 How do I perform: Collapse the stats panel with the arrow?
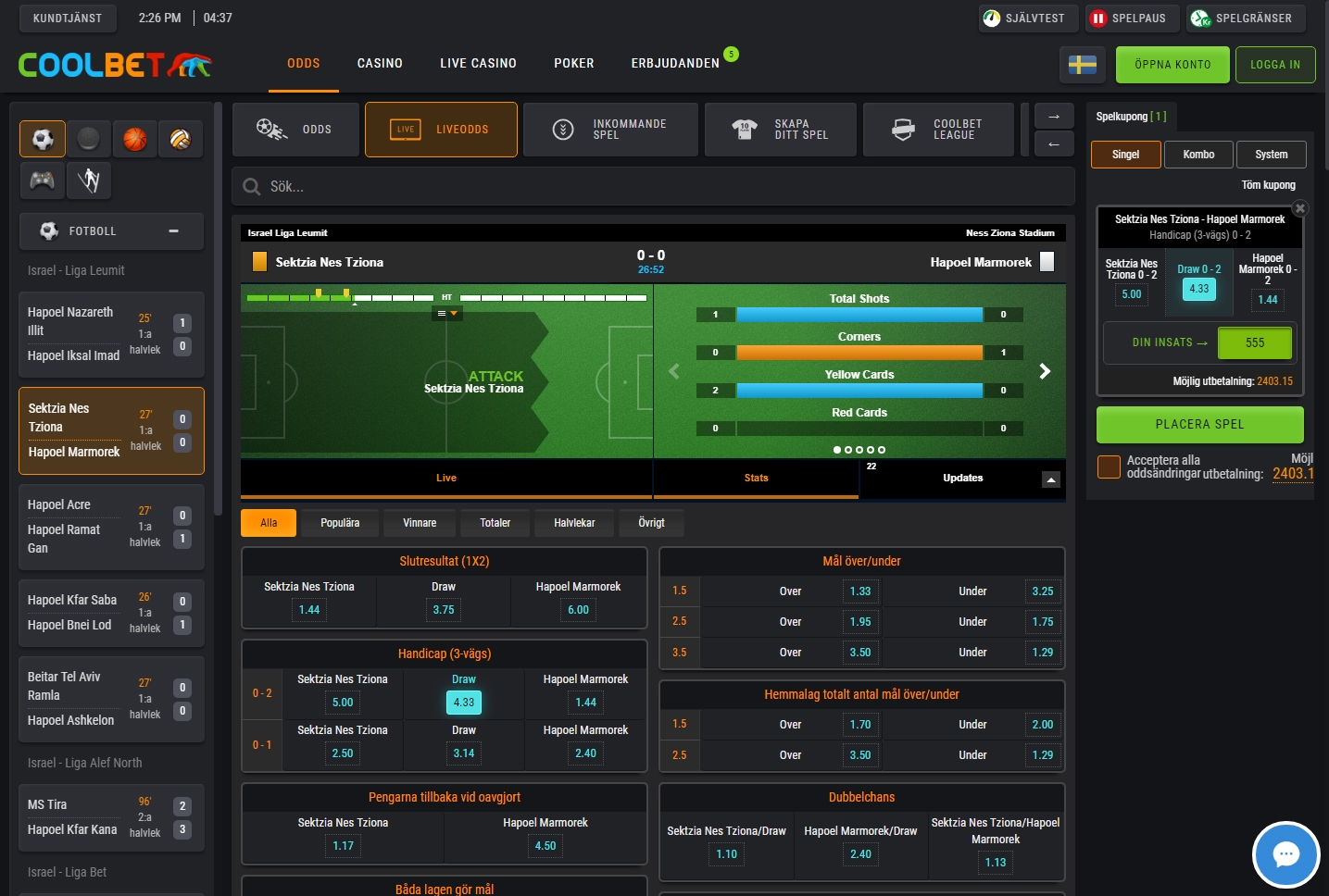click(1049, 479)
